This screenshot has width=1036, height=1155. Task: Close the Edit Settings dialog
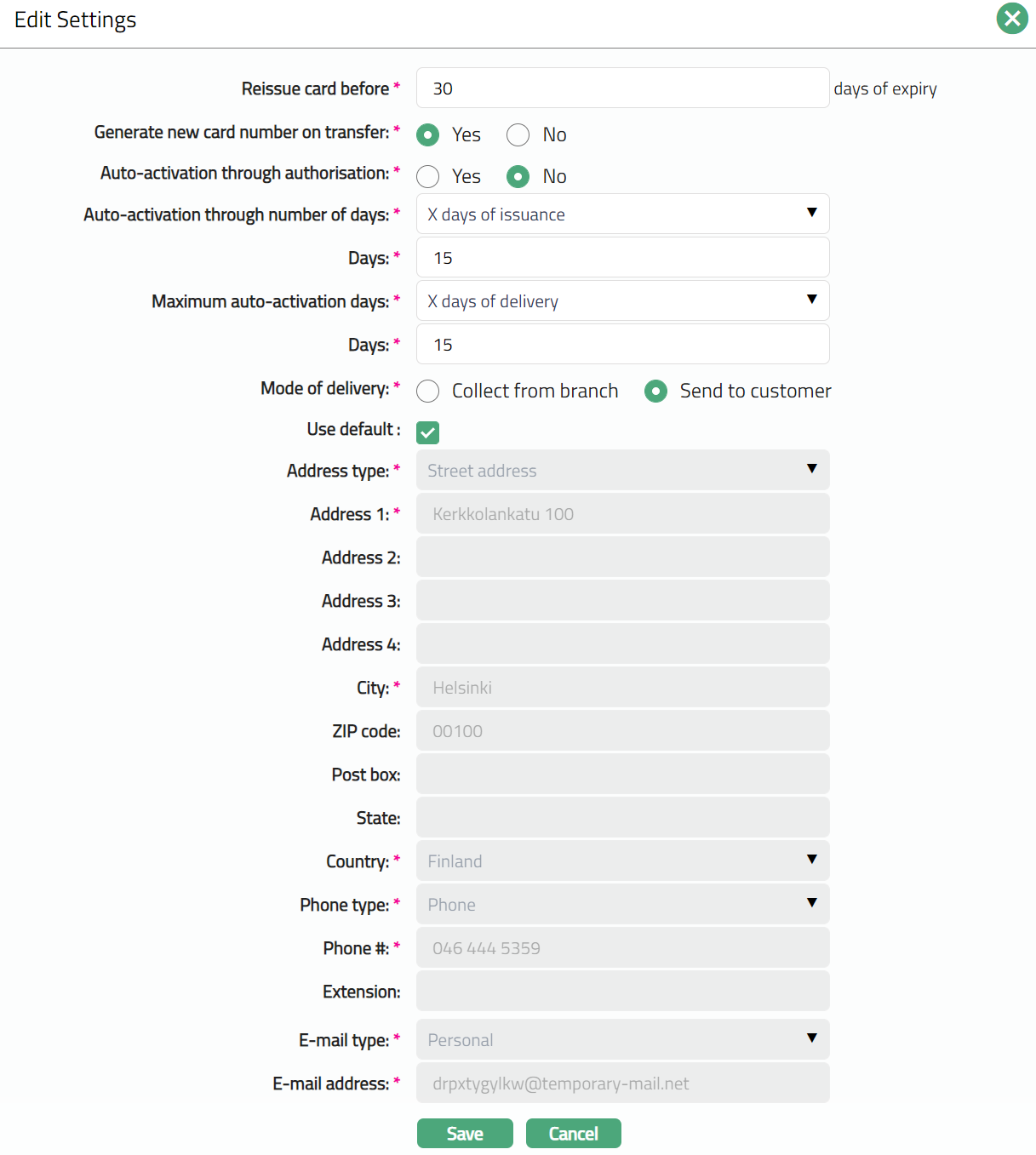(1012, 18)
